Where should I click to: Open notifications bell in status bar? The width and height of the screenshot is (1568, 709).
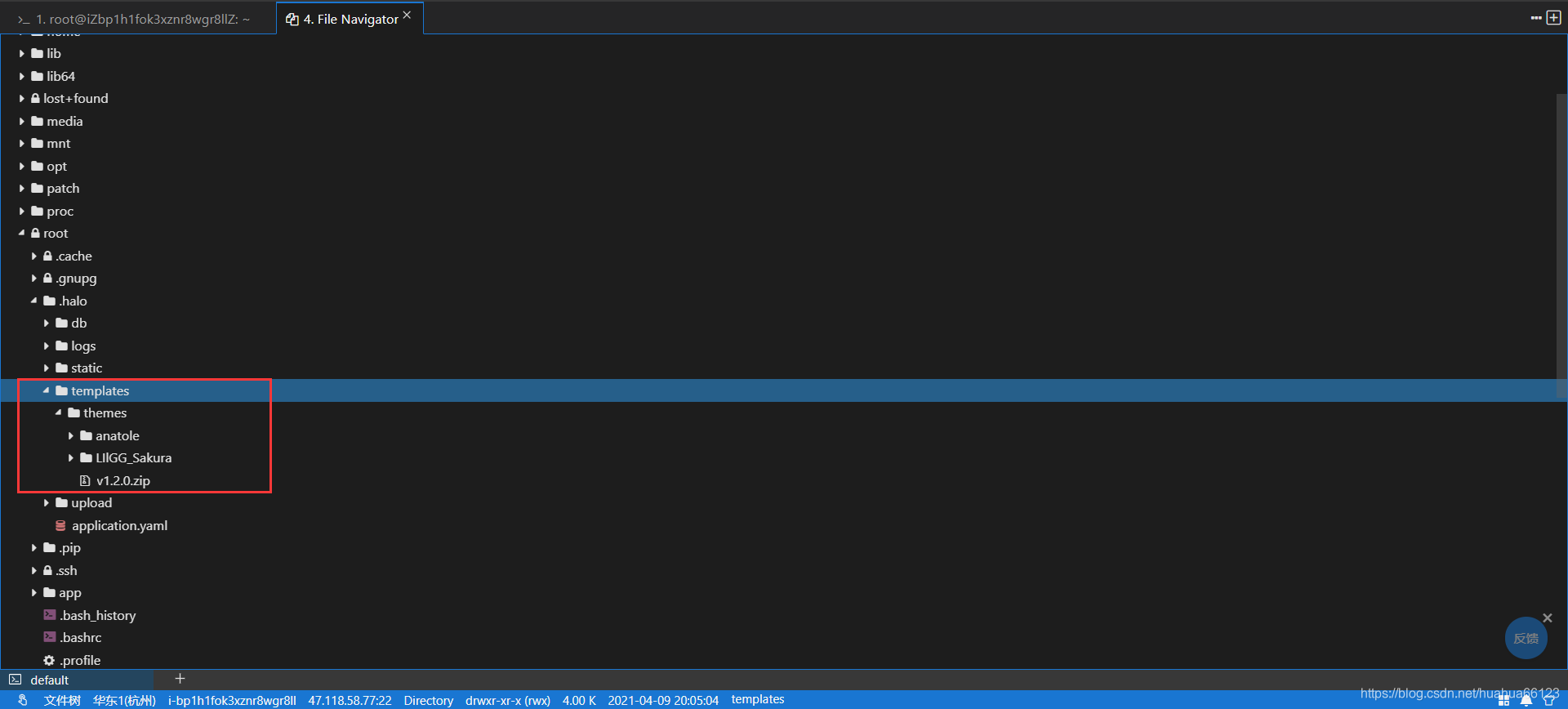coord(1526,700)
